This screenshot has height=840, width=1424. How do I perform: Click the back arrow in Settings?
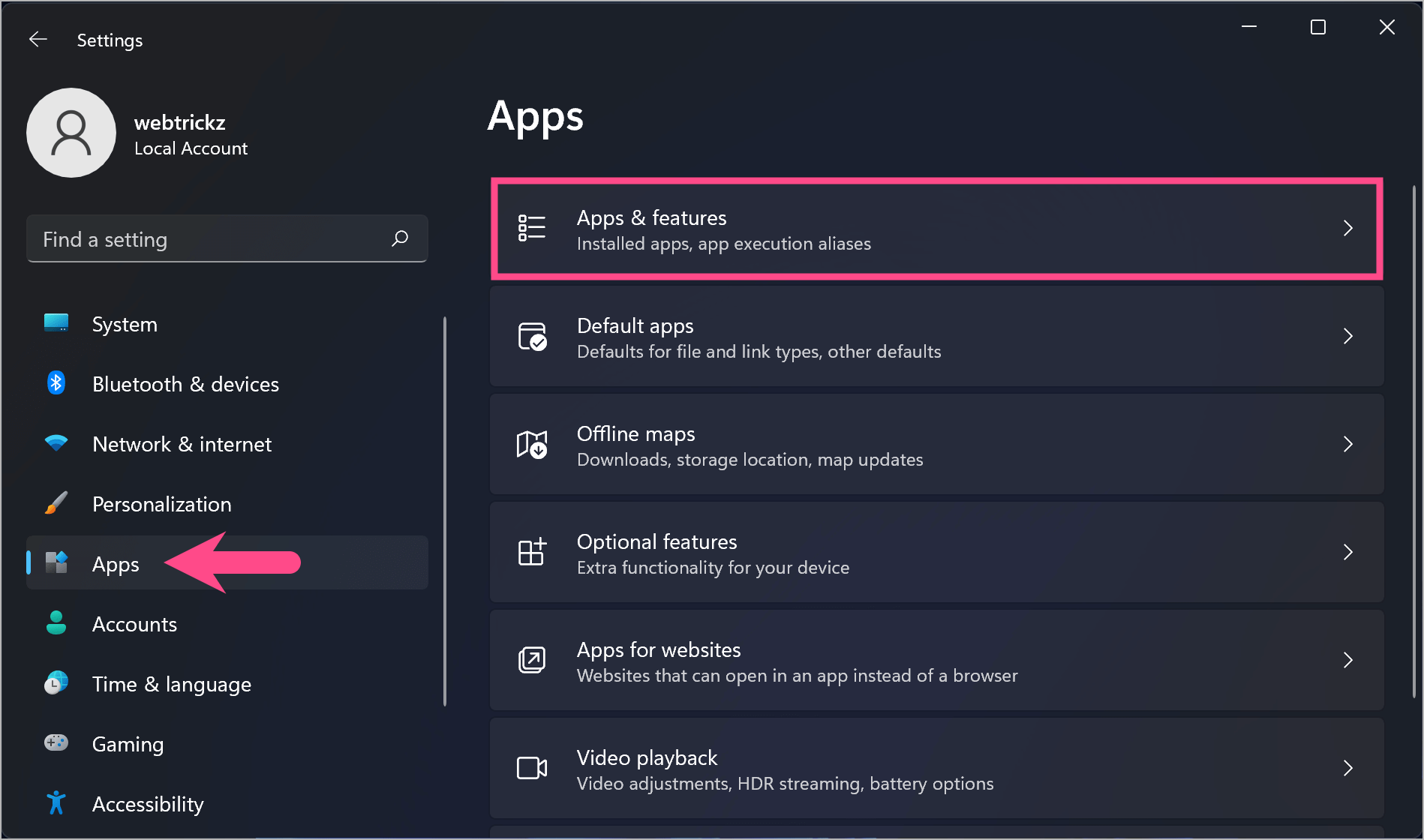point(38,40)
